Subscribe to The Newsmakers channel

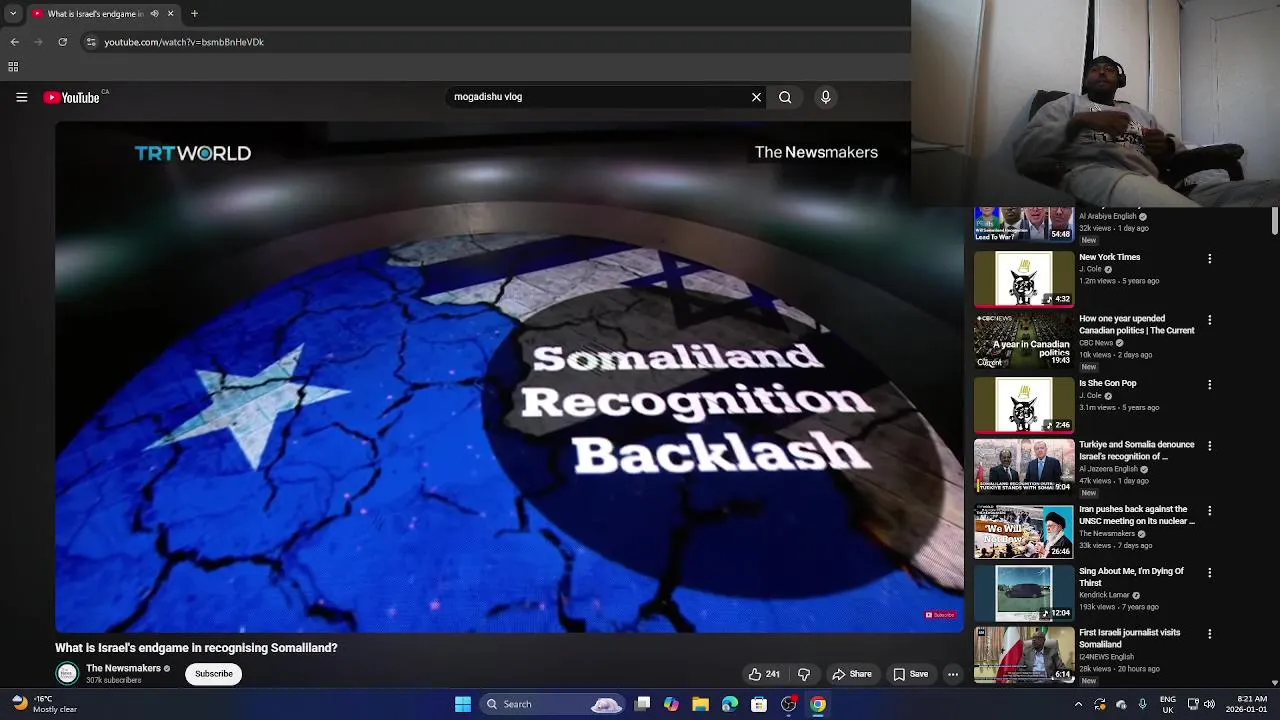213,674
